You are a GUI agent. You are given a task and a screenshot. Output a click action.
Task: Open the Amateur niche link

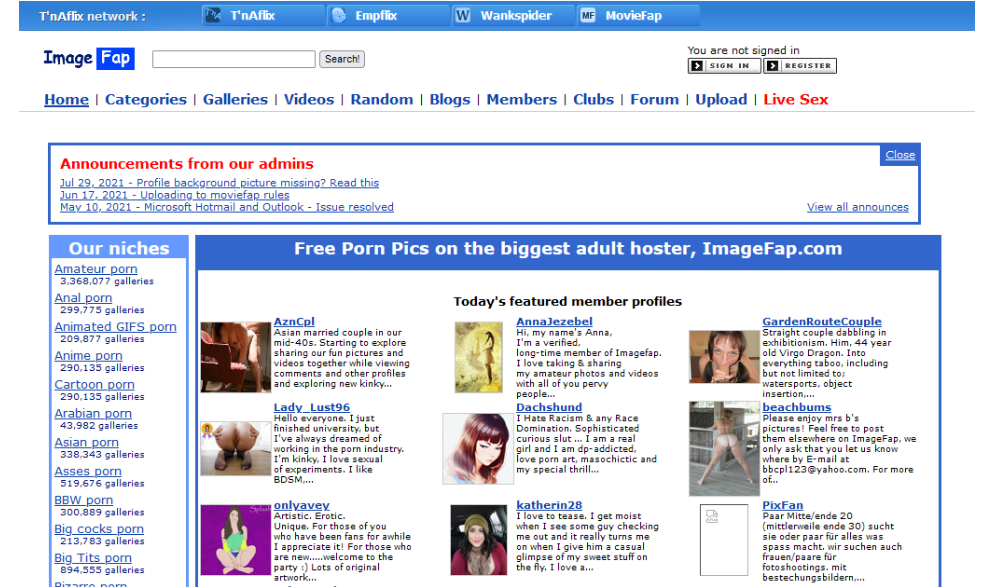tap(96, 269)
